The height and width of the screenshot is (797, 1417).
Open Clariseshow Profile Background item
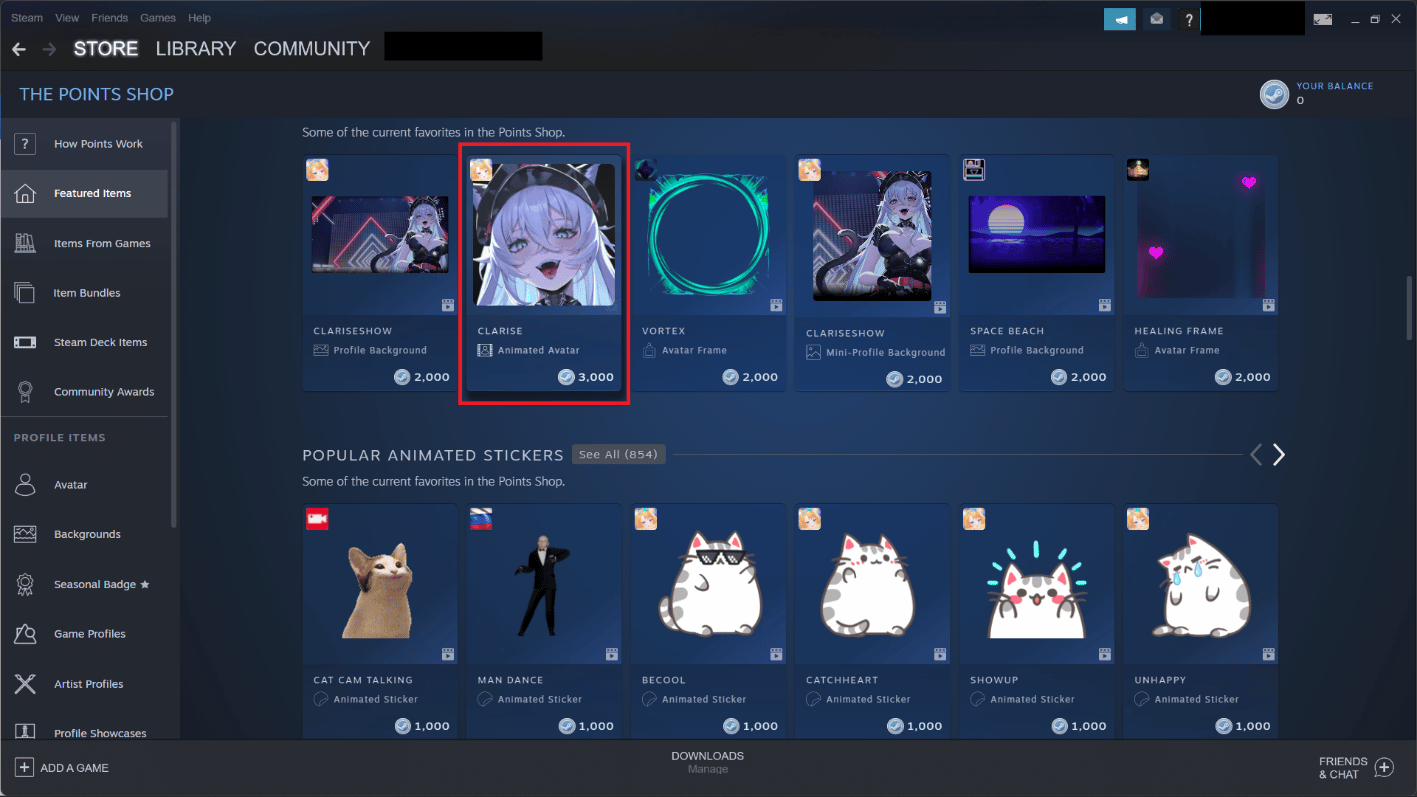click(380, 273)
